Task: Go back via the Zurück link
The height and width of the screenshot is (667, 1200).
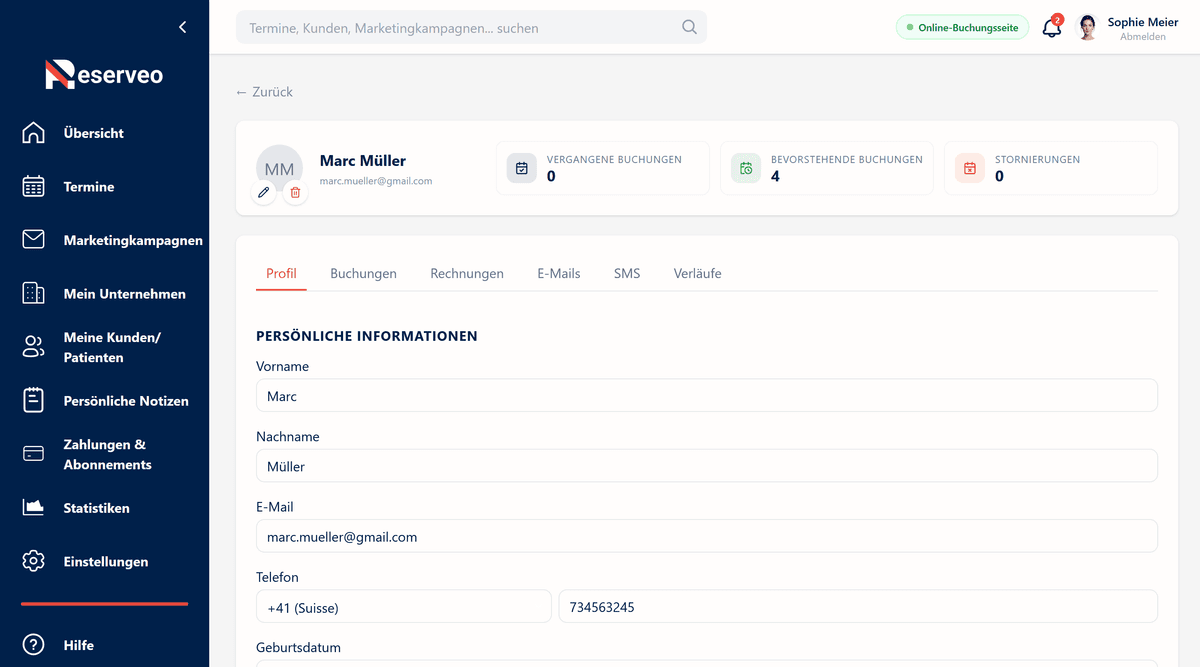Action: pyautogui.click(x=264, y=92)
